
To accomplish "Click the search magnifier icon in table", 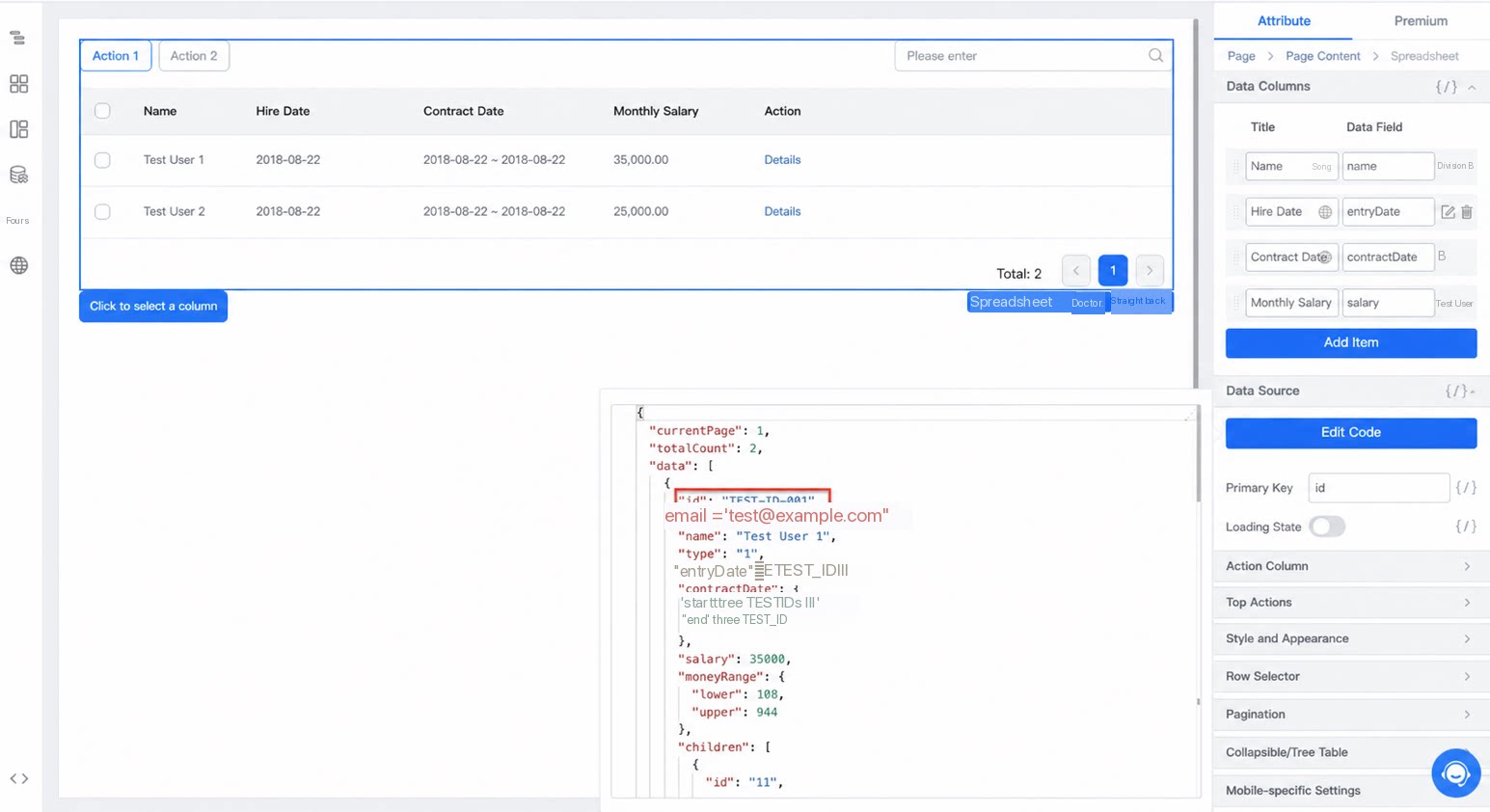I will [1155, 55].
